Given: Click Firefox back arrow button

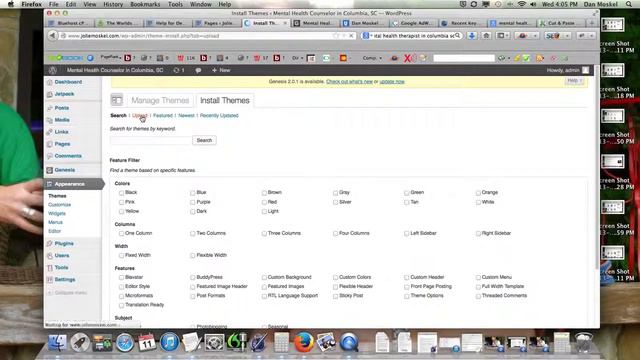Looking at the screenshot, I should (x=52, y=36).
